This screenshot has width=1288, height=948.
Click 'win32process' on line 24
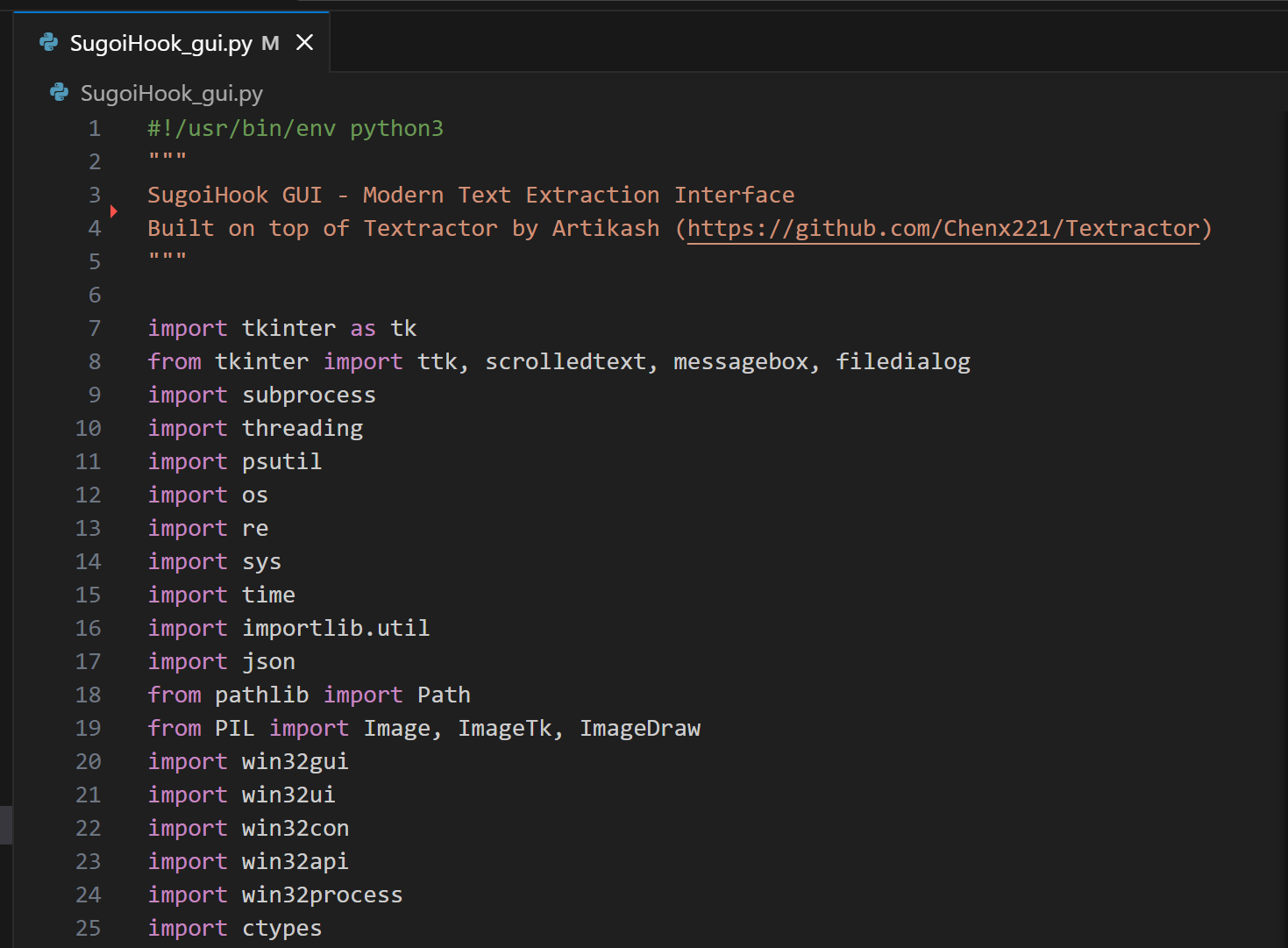[x=322, y=895]
